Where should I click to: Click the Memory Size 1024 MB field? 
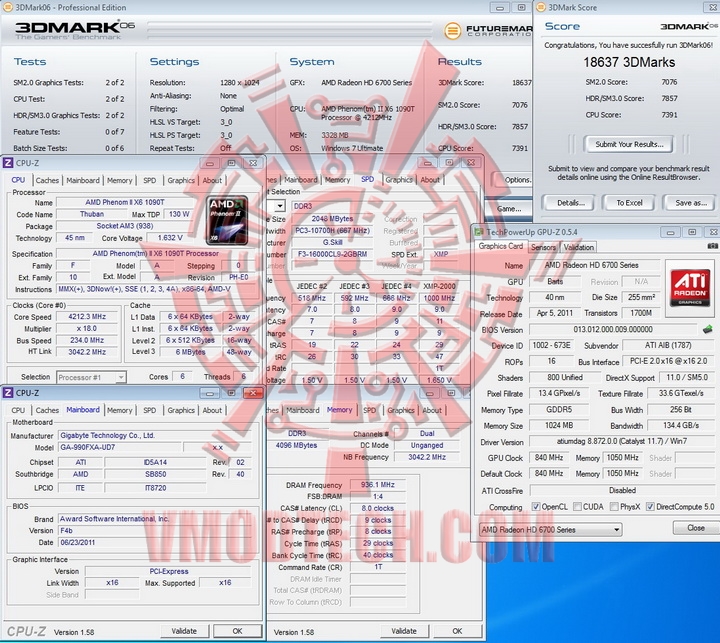pos(559,425)
